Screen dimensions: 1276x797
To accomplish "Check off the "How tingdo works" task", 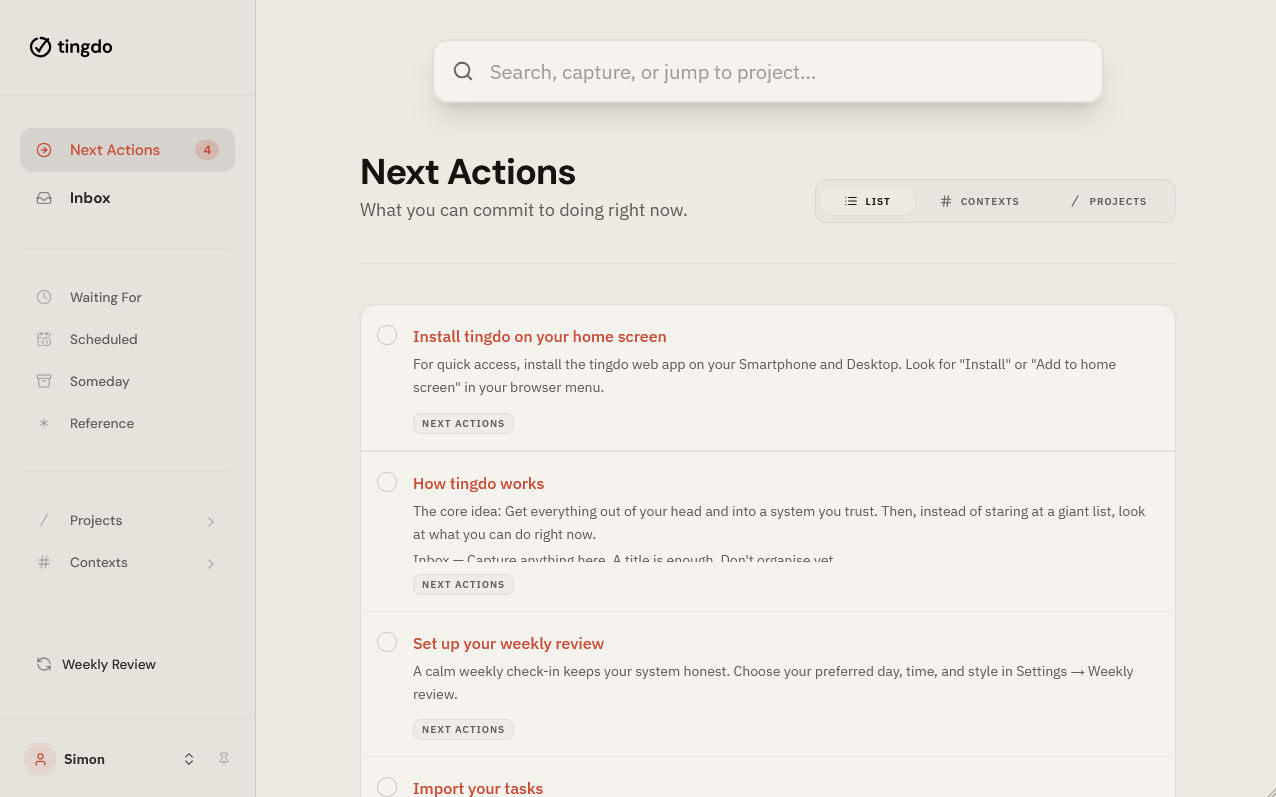I will 387,482.
